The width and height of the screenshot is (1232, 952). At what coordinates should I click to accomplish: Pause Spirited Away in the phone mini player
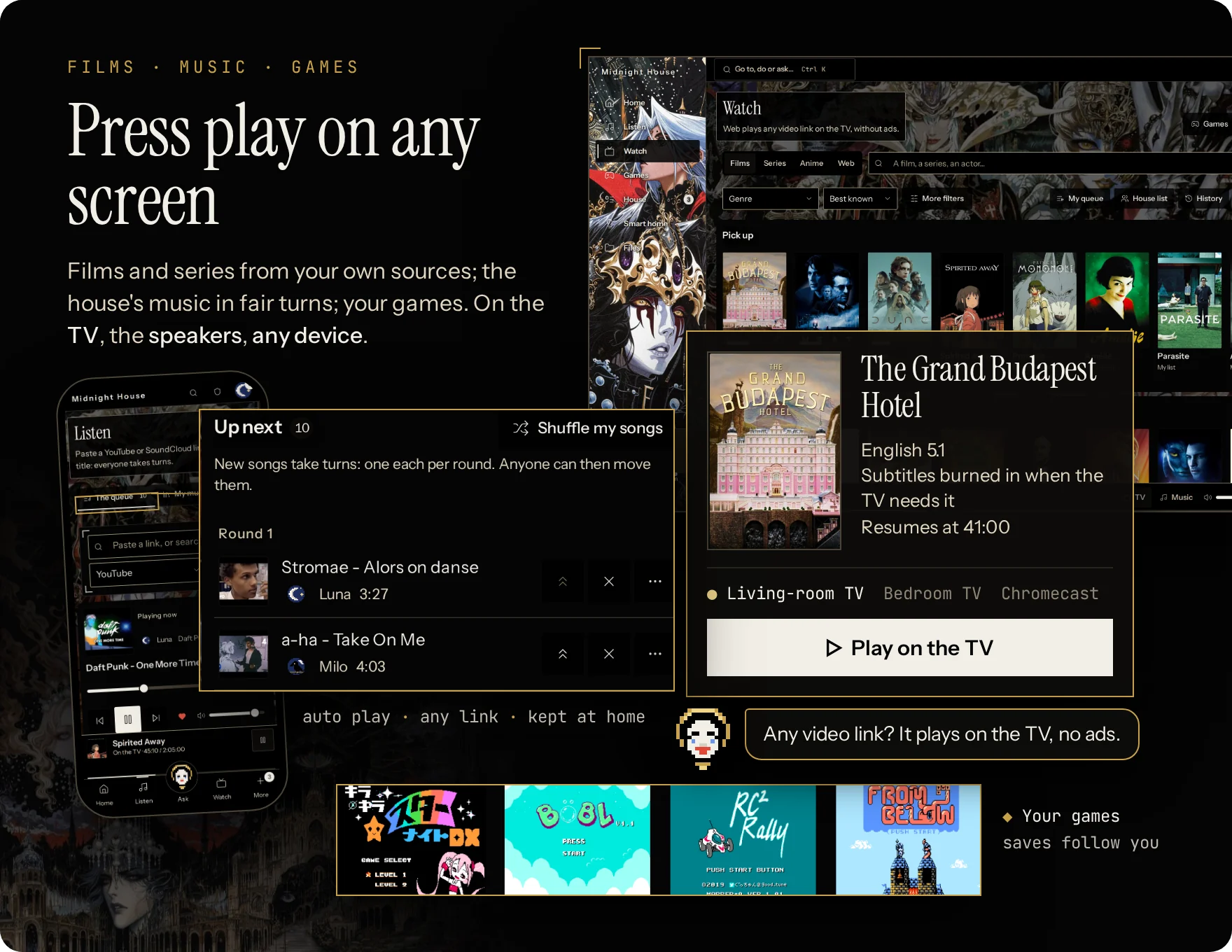[x=263, y=740]
